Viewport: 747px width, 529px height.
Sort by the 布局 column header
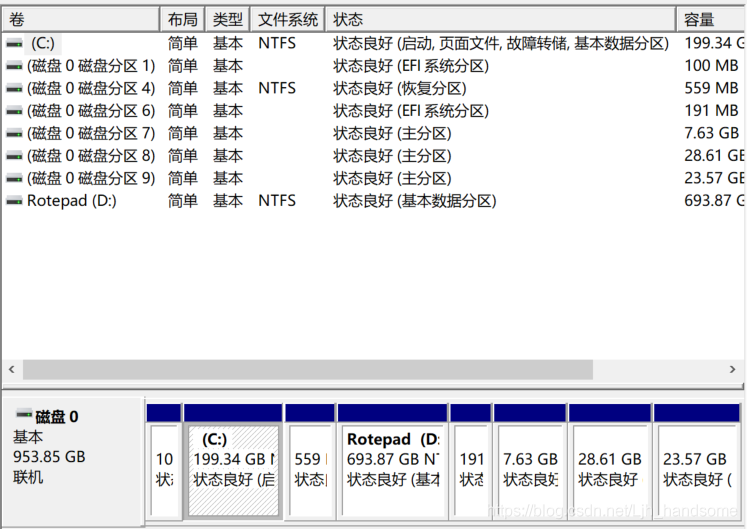(x=183, y=20)
